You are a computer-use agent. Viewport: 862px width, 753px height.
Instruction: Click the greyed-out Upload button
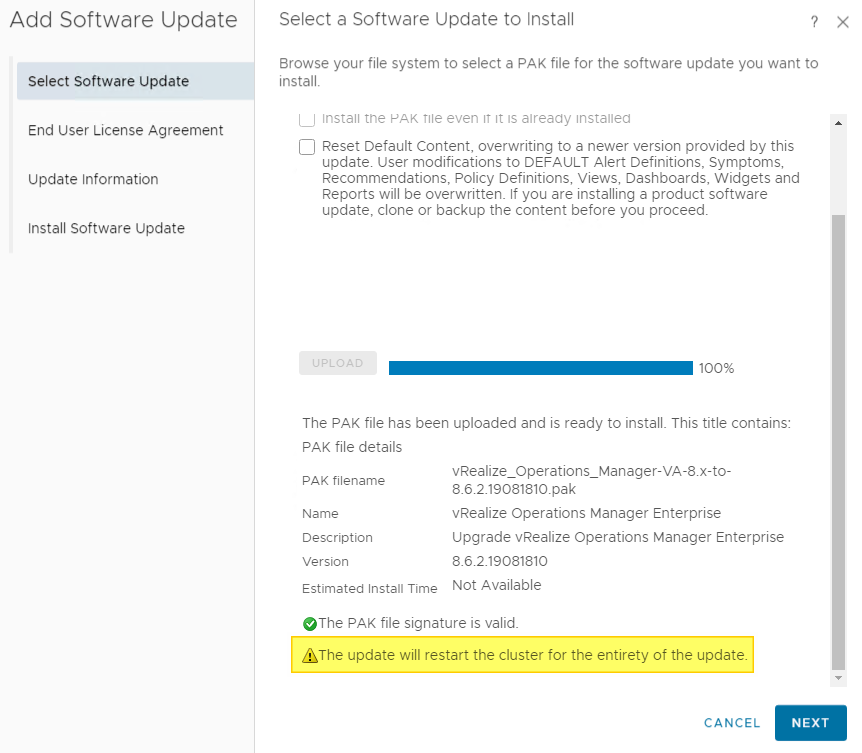337,363
